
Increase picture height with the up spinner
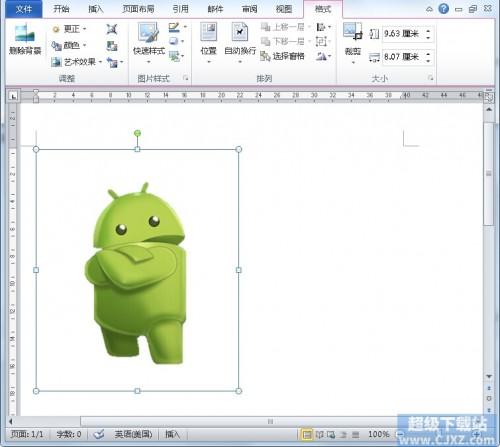pos(428,31)
